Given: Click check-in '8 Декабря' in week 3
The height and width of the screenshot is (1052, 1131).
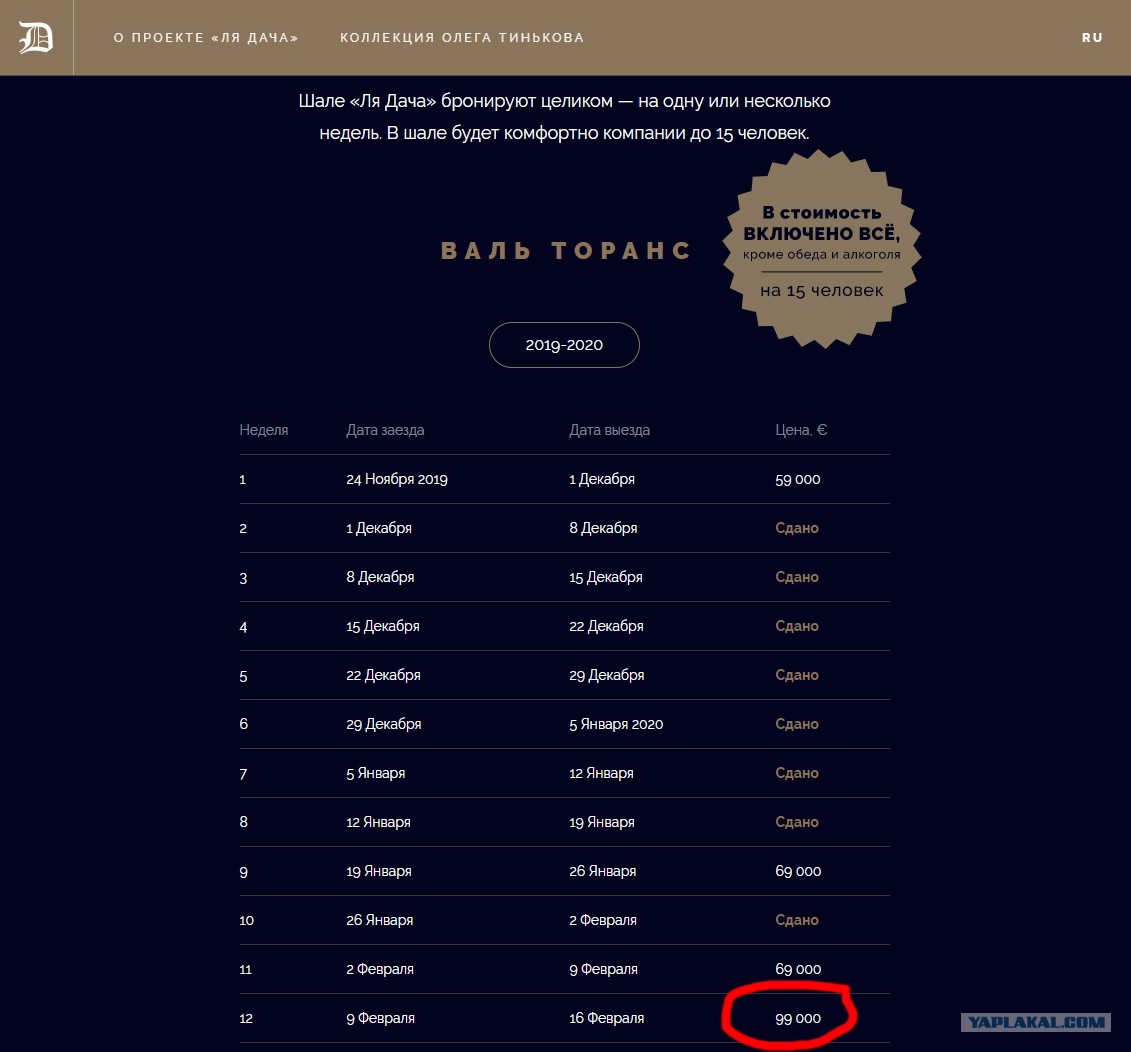Looking at the screenshot, I should 380,577.
